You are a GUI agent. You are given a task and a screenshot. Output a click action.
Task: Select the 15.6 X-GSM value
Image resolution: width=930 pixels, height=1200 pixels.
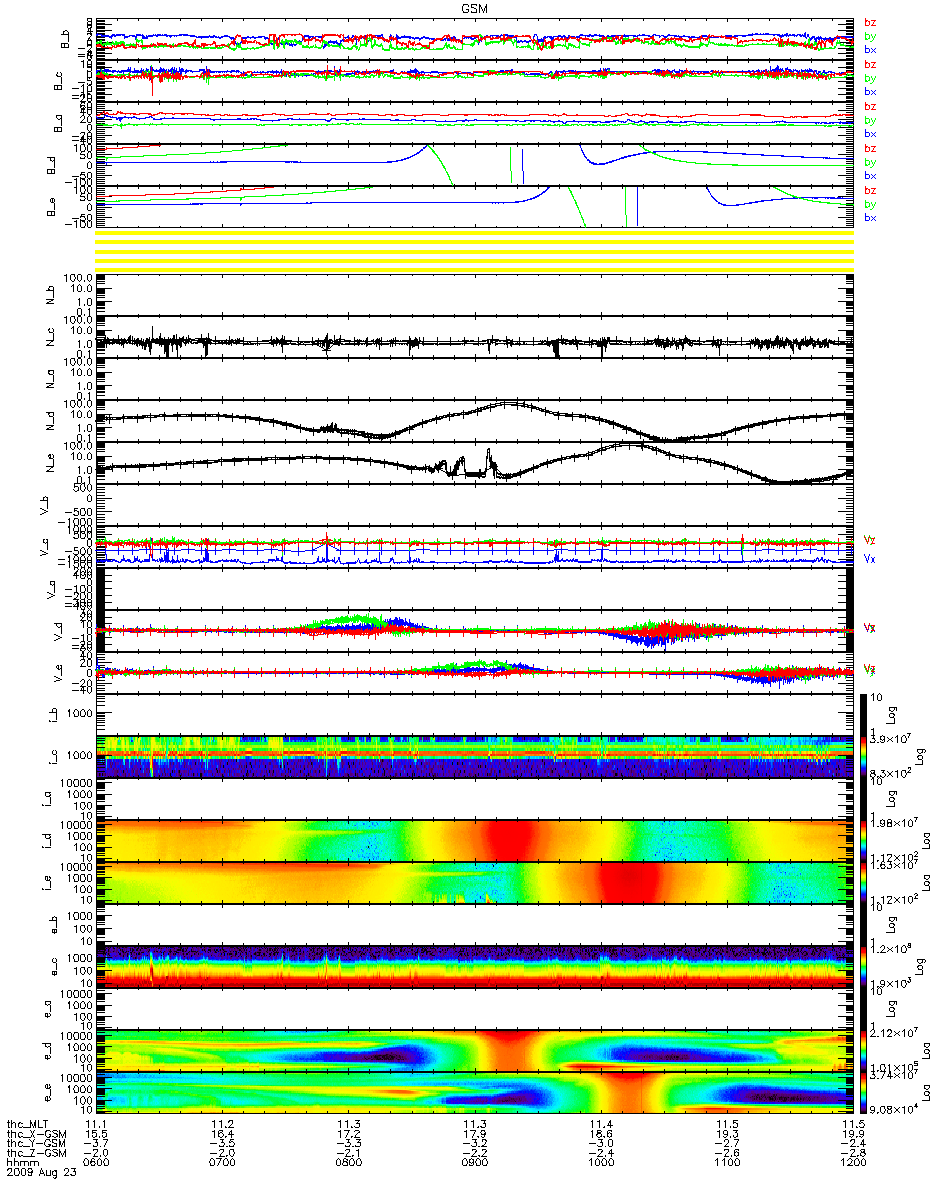point(97,1133)
